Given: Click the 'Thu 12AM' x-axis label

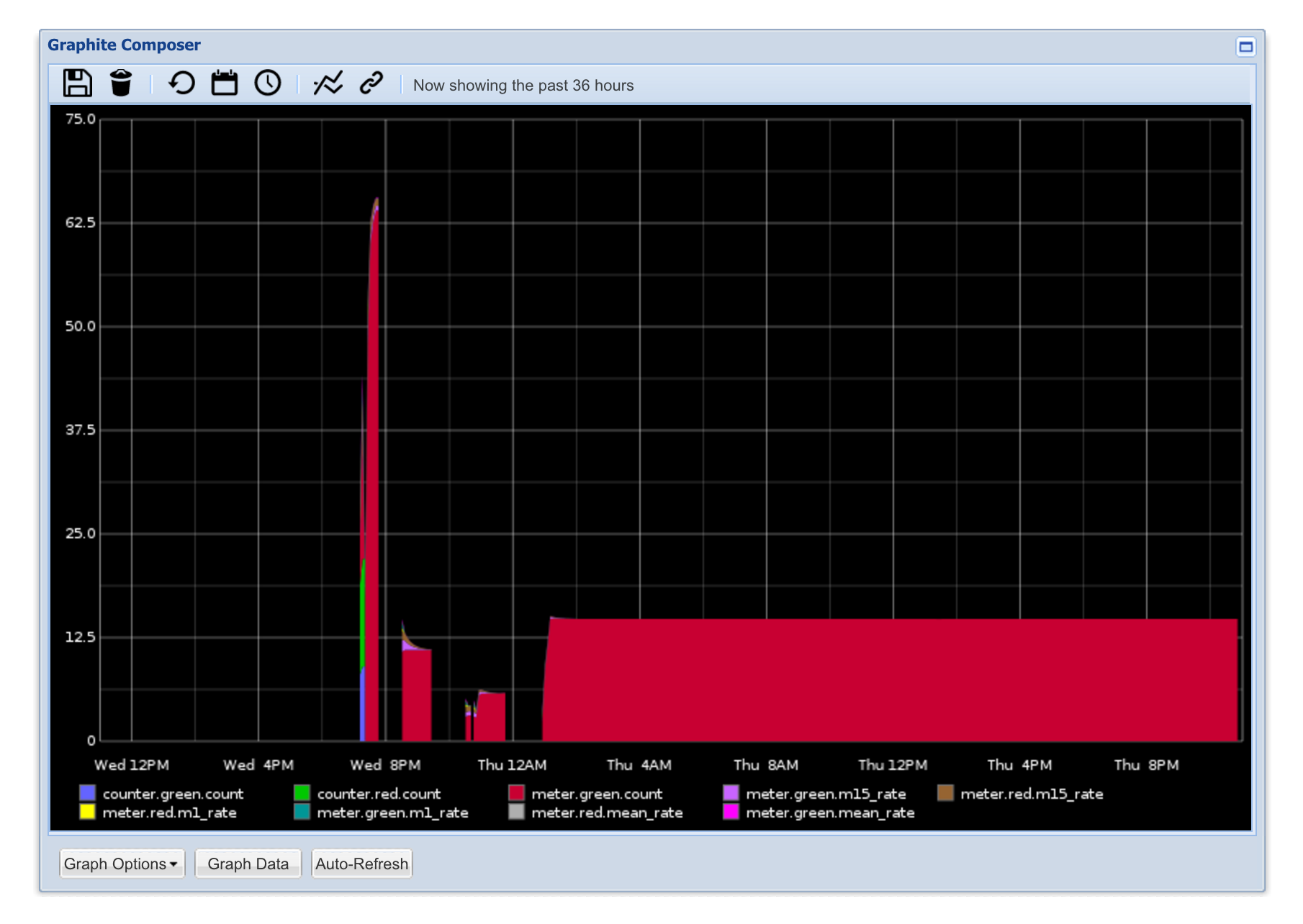Looking at the screenshot, I should coord(513,765).
